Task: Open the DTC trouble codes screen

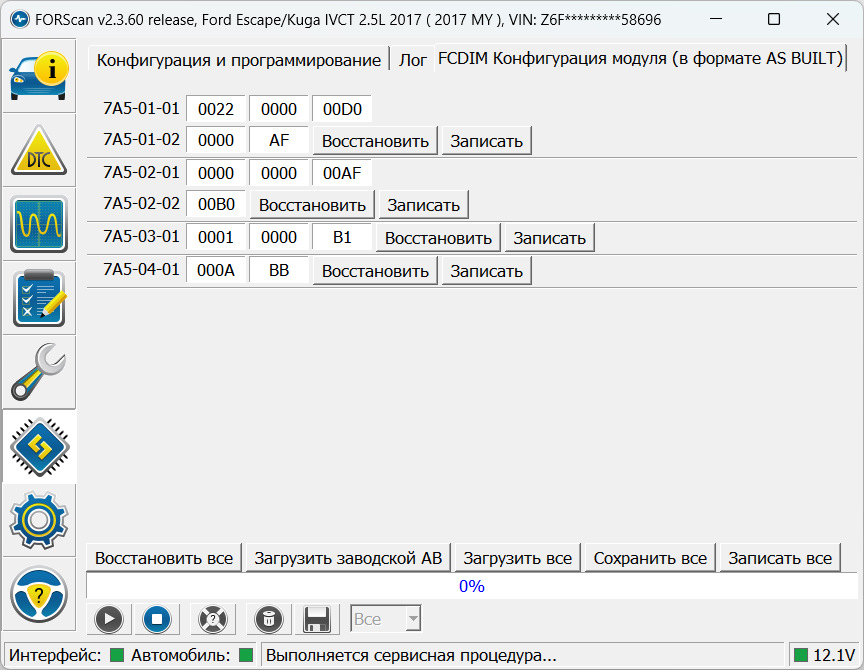Action: [39, 149]
